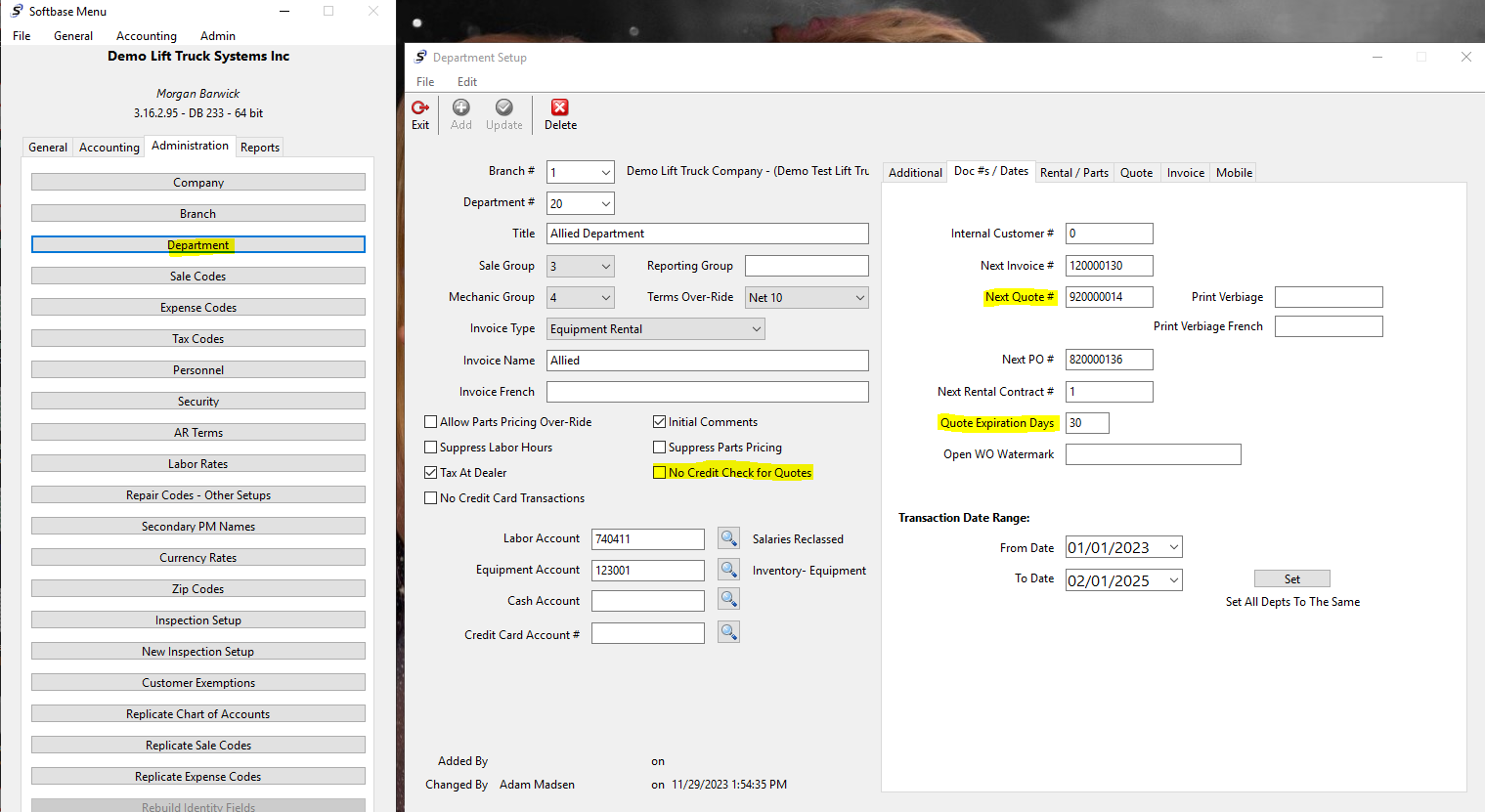The width and height of the screenshot is (1485, 812).
Task: Enable Allow Parts Pricing Over-Ride checkbox
Action: pyautogui.click(x=430, y=422)
